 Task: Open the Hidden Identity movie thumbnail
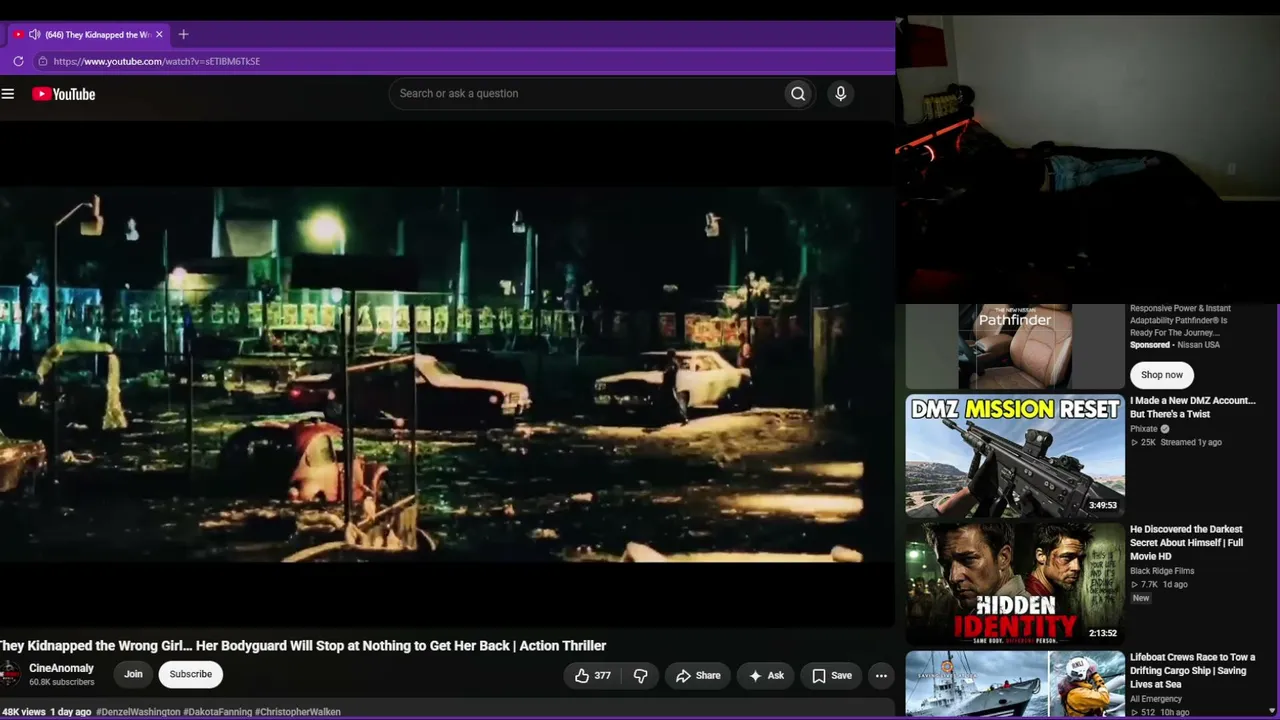1015,584
